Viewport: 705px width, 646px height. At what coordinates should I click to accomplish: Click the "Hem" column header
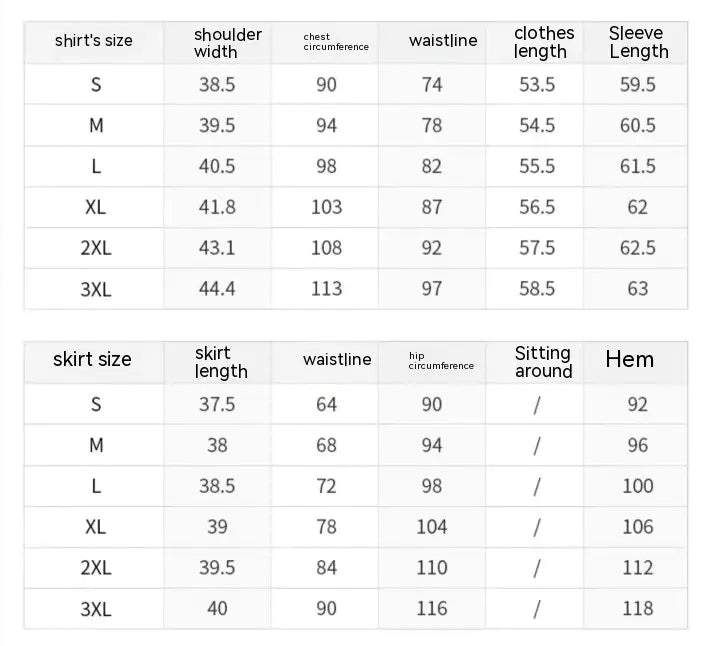(630, 360)
